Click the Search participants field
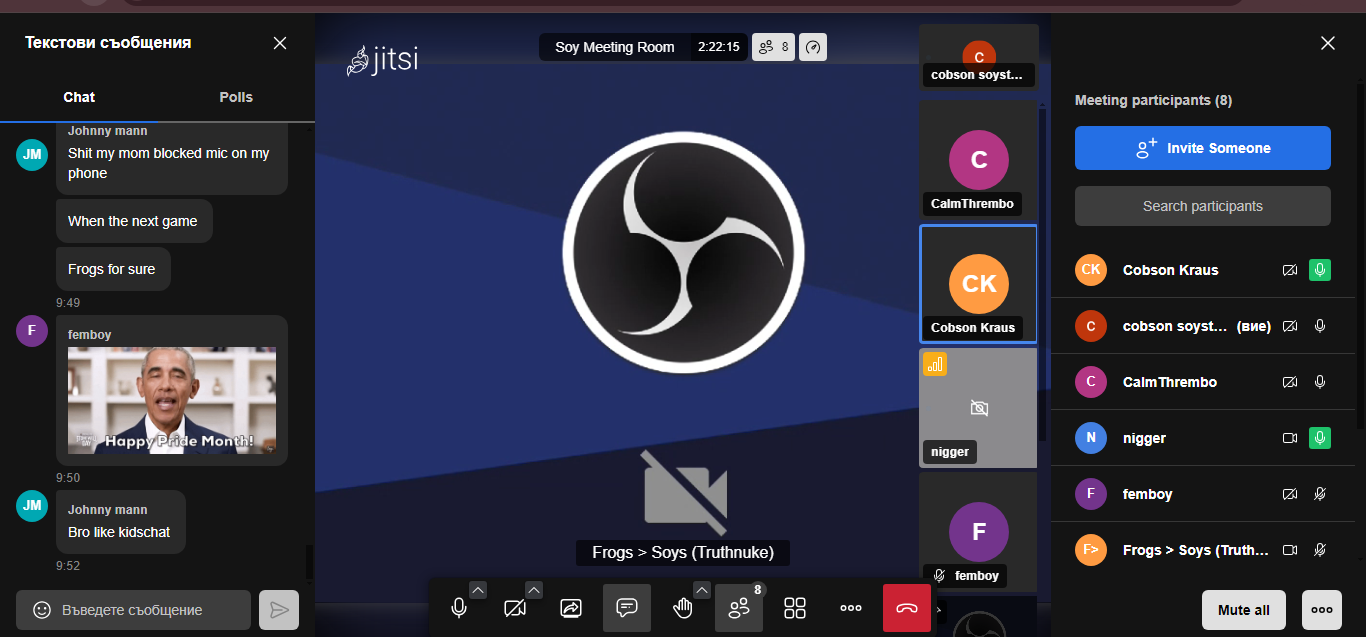This screenshot has height=637, width=1366. pos(1202,206)
